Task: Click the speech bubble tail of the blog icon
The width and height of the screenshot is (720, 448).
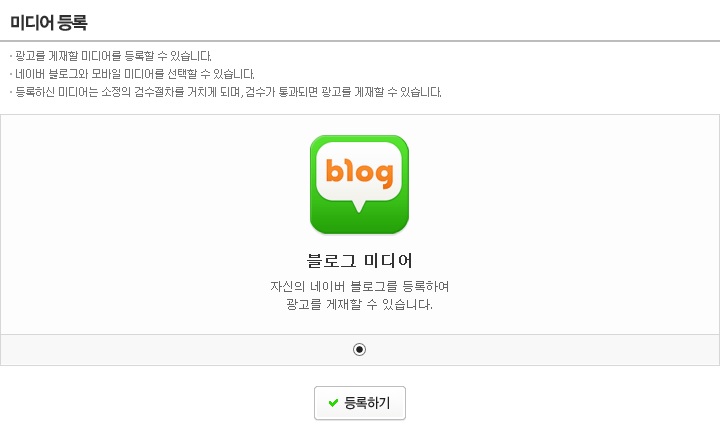Action: pyautogui.click(x=359, y=205)
